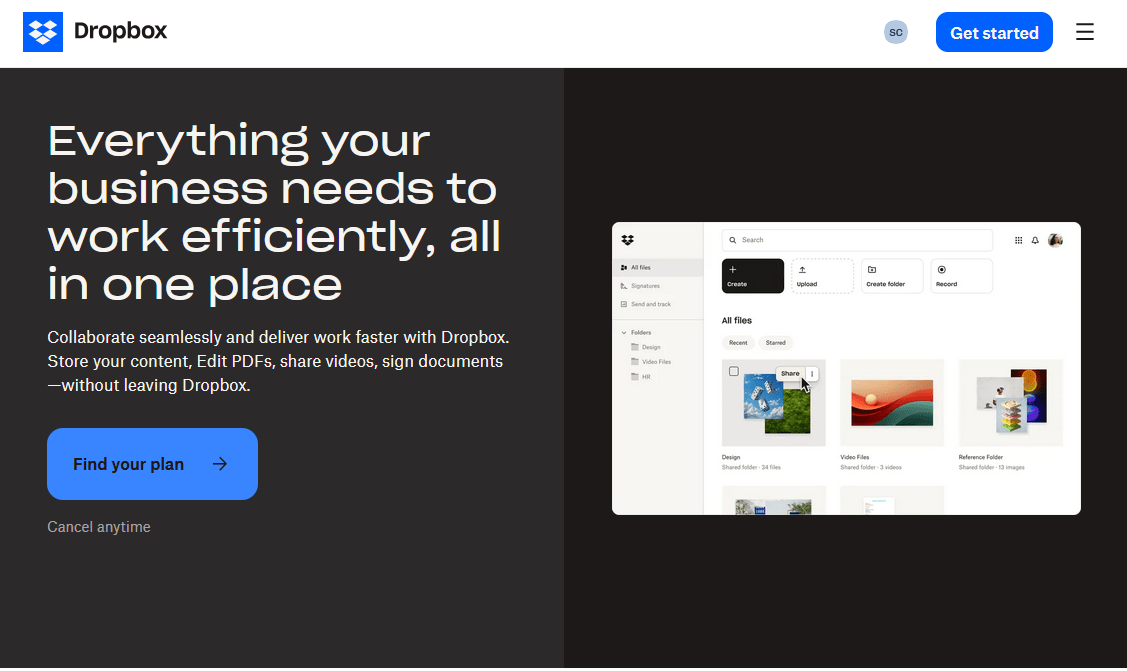Screen dimensions: 1127x671
Task: Click the 'Shared folder · 34 files' text
Action: 751,468
